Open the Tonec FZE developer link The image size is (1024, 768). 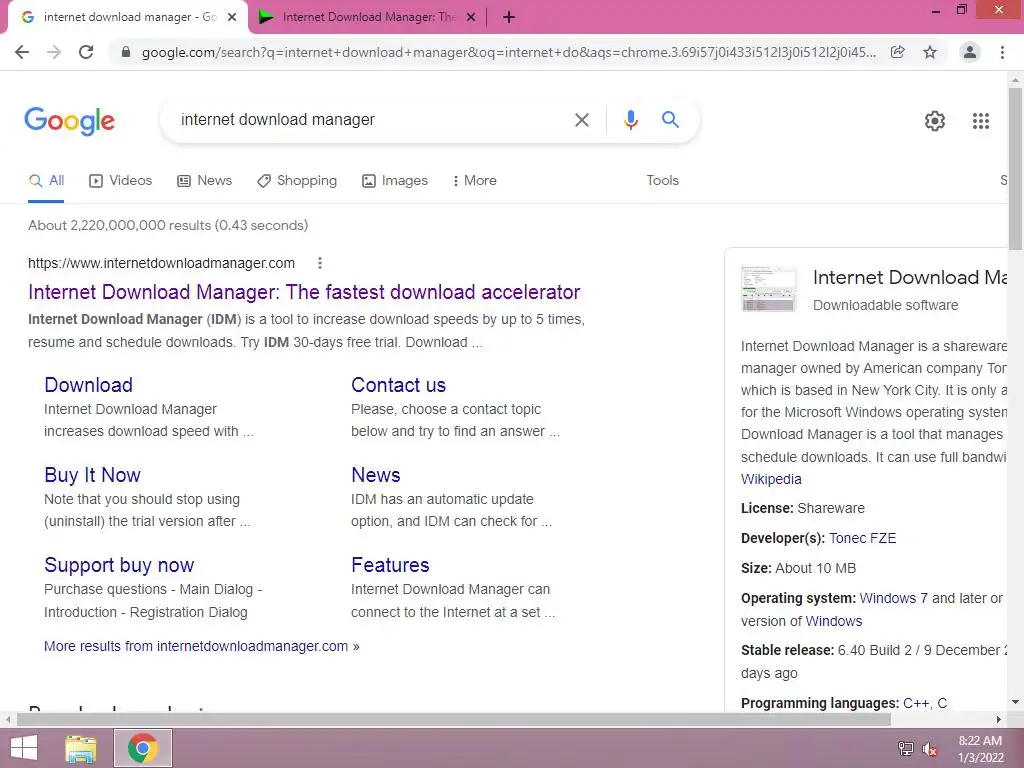point(862,538)
